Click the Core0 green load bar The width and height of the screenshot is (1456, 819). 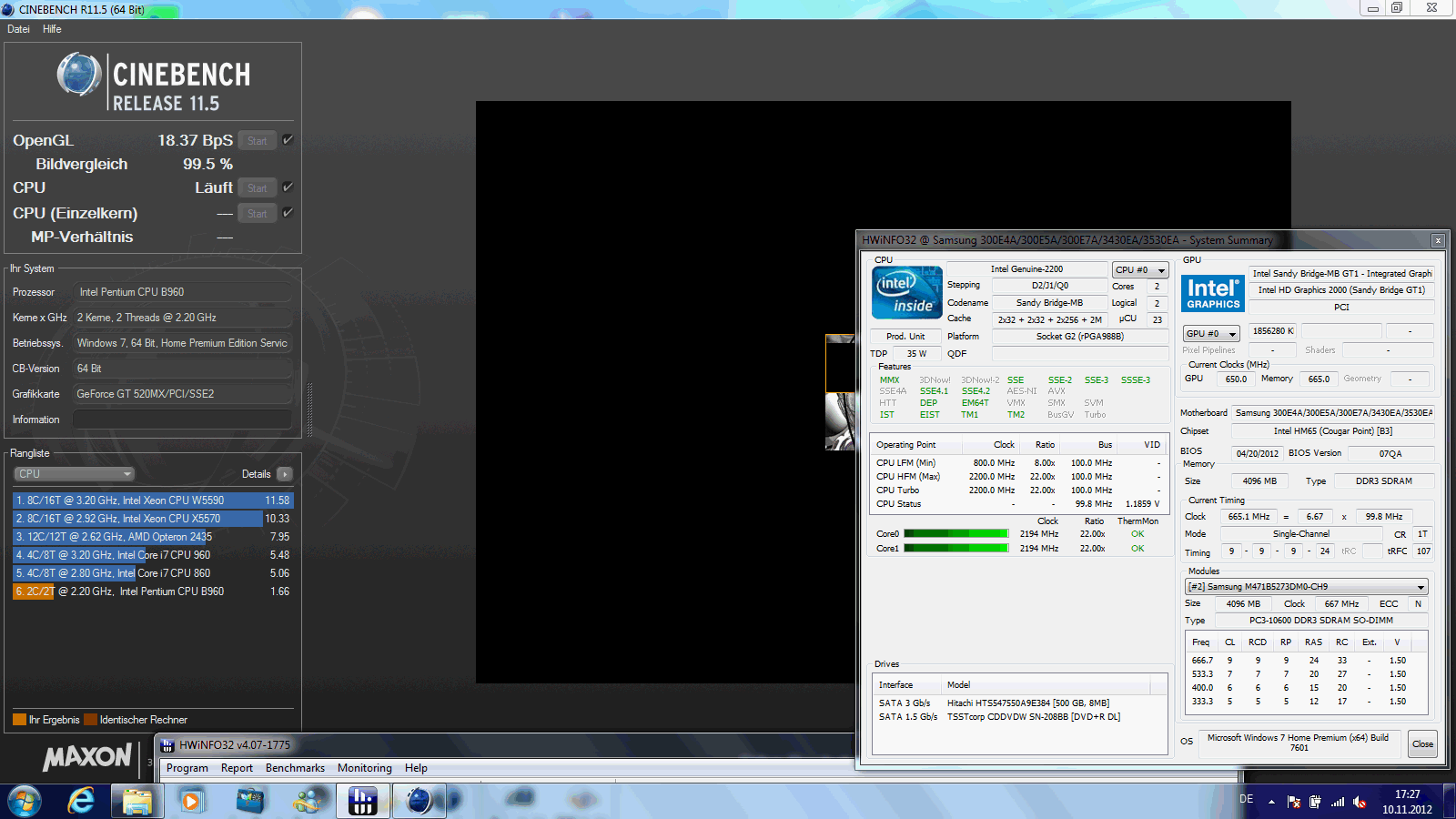pos(955,534)
